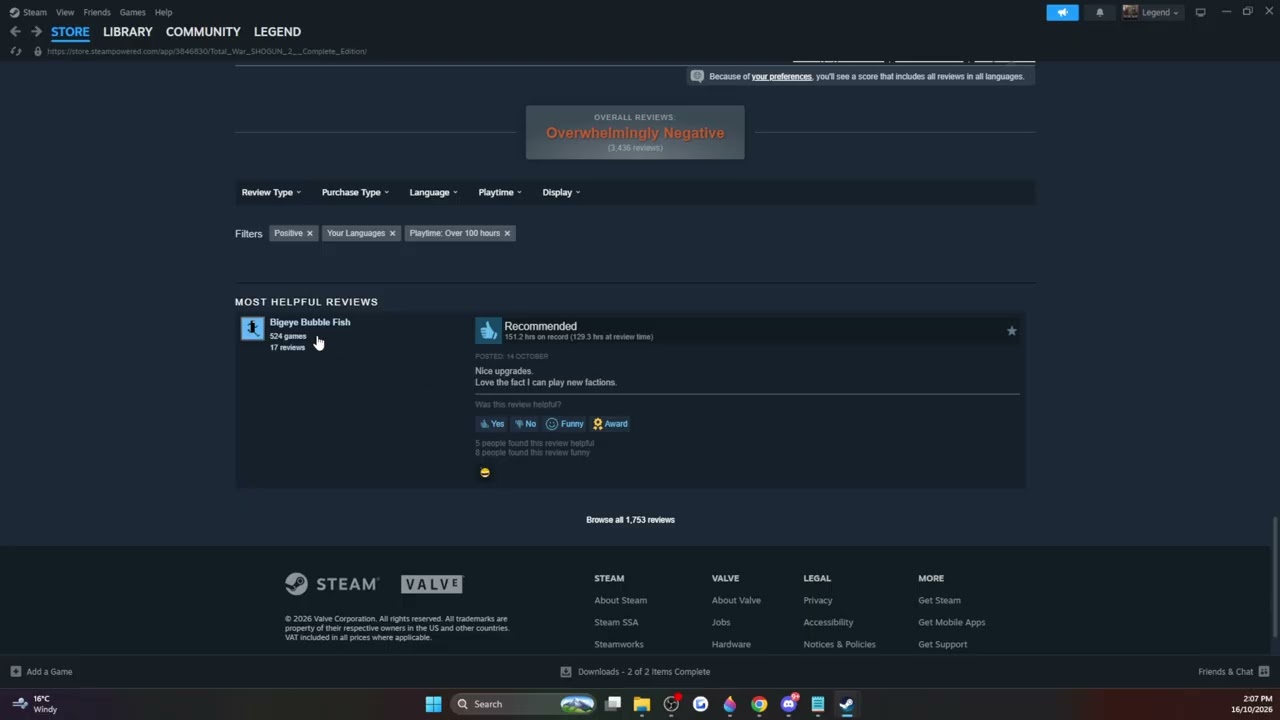Mark the review as Funny

[565, 424]
